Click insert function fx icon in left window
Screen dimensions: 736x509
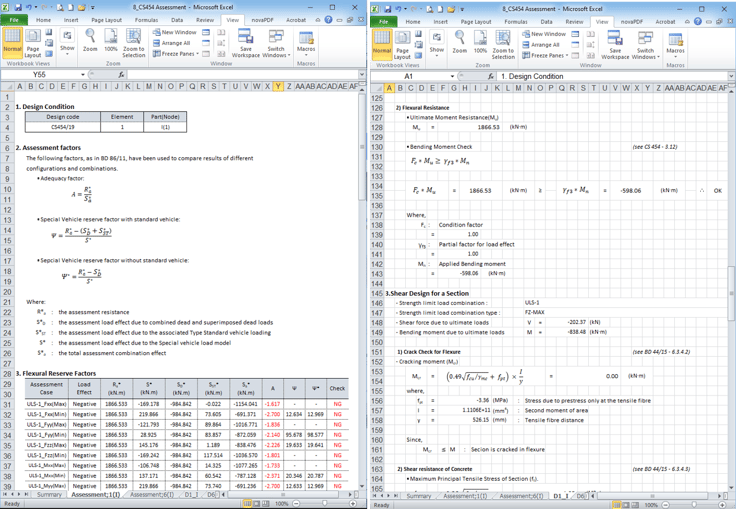click(x=121, y=75)
